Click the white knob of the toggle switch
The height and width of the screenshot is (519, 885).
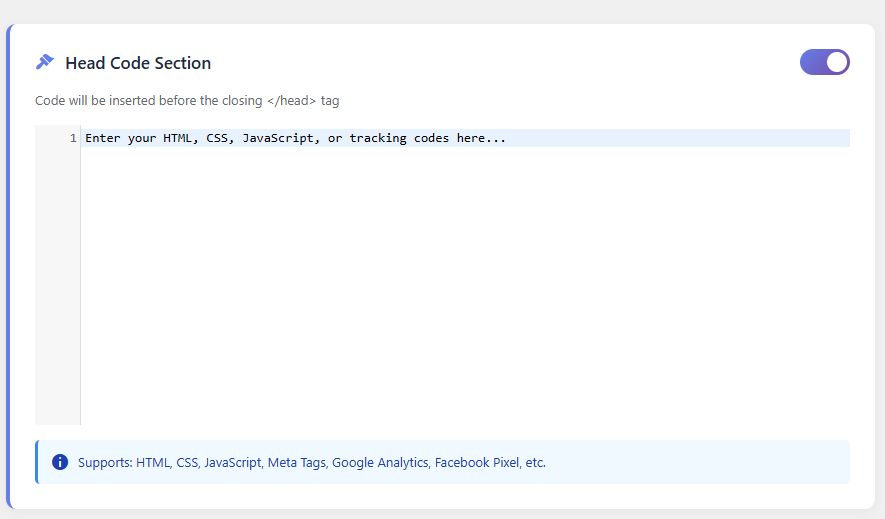[x=837, y=62]
